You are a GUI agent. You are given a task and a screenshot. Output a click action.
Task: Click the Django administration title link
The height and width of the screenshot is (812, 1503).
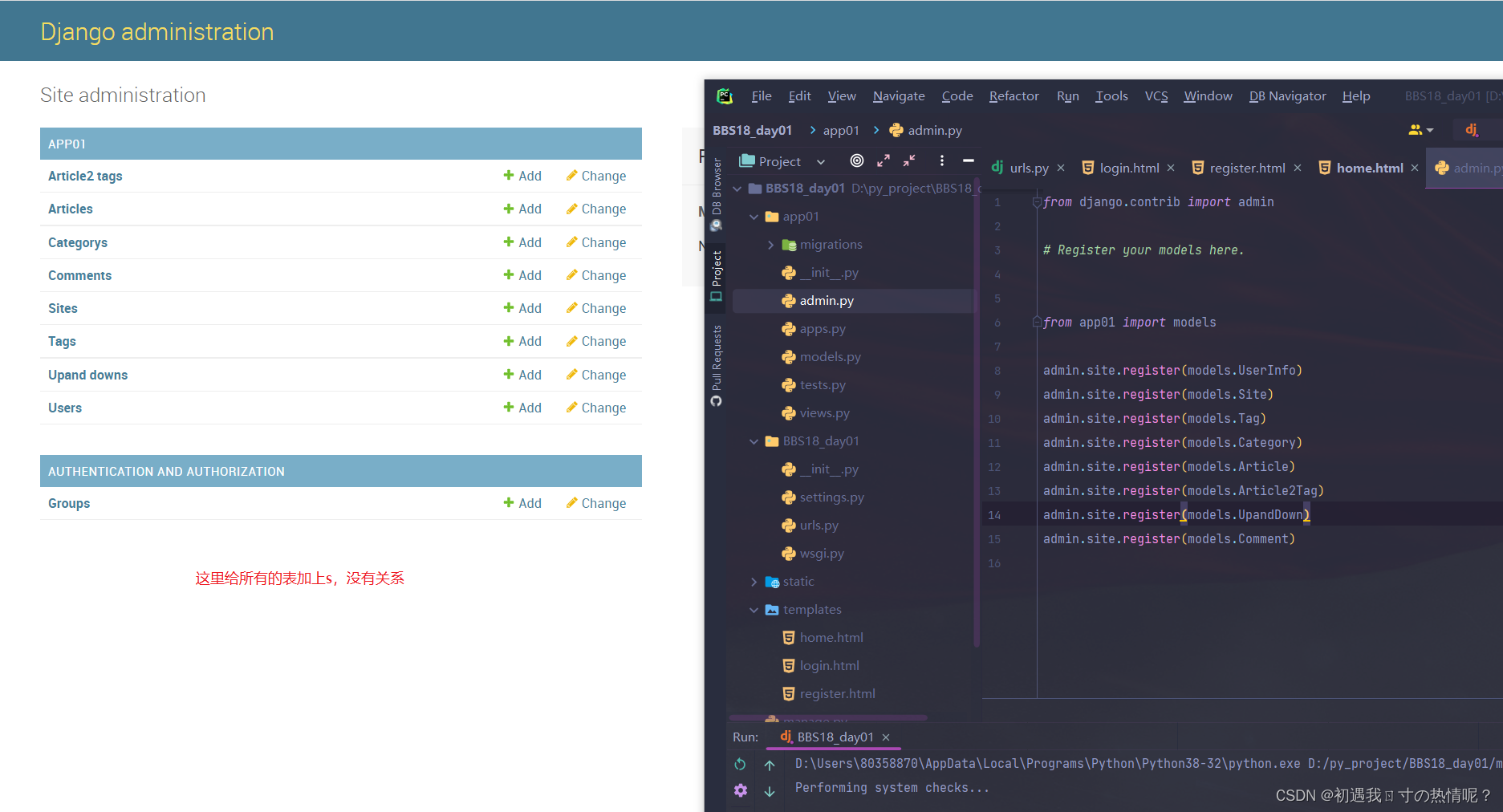tap(157, 31)
